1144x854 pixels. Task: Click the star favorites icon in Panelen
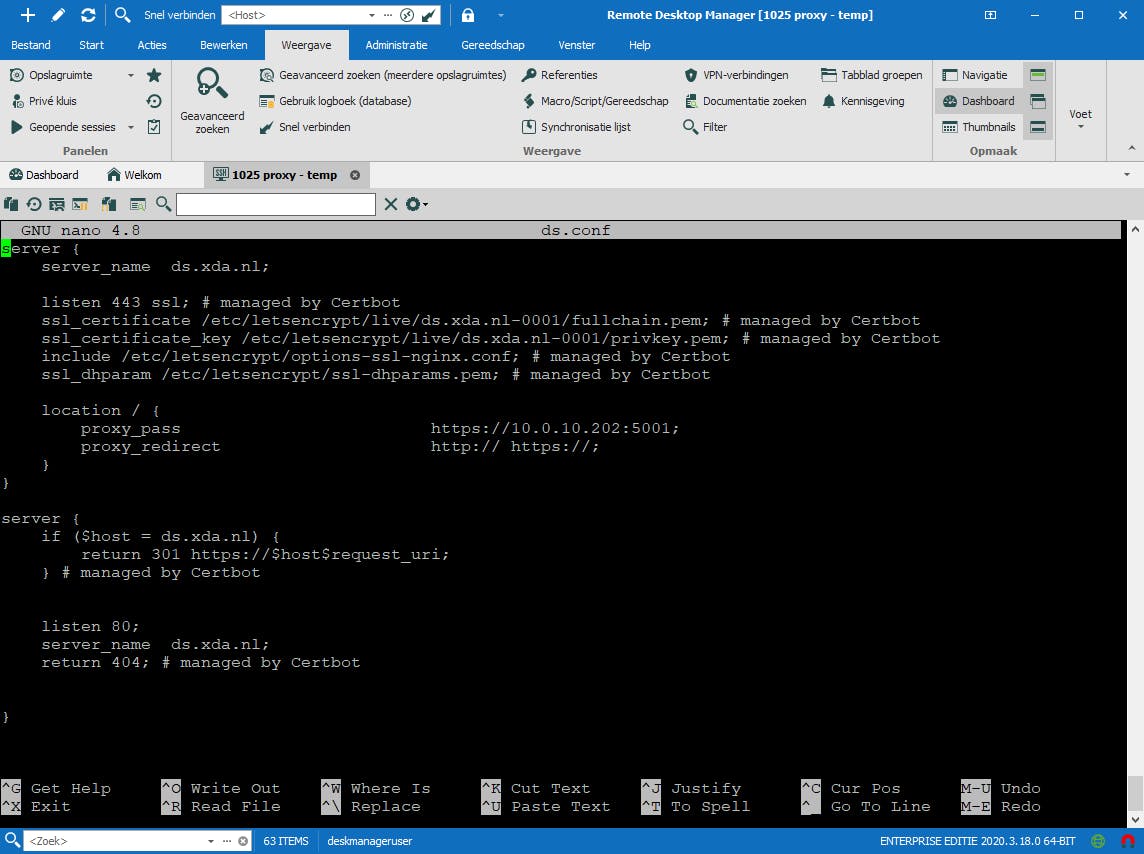pyautogui.click(x=154, y=75)
